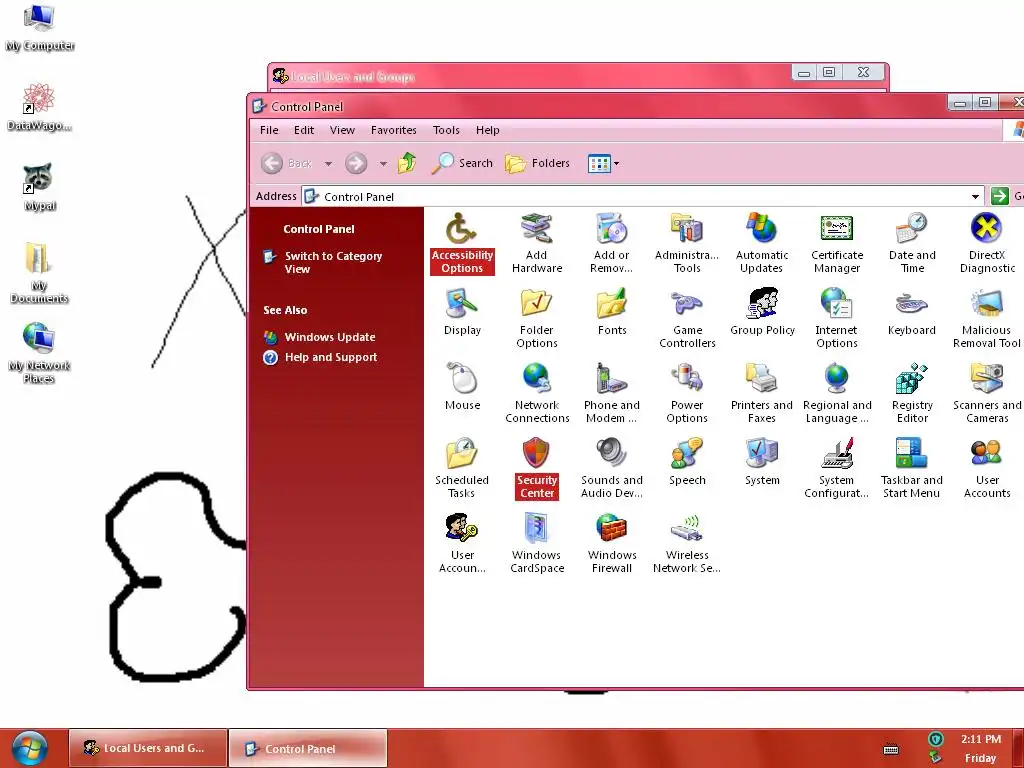Click the Search toolbar button

point(462,163)
